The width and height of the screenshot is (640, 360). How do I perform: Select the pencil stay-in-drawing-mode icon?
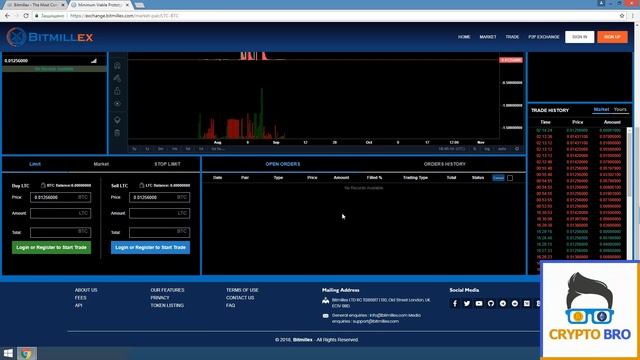(117, 78)
